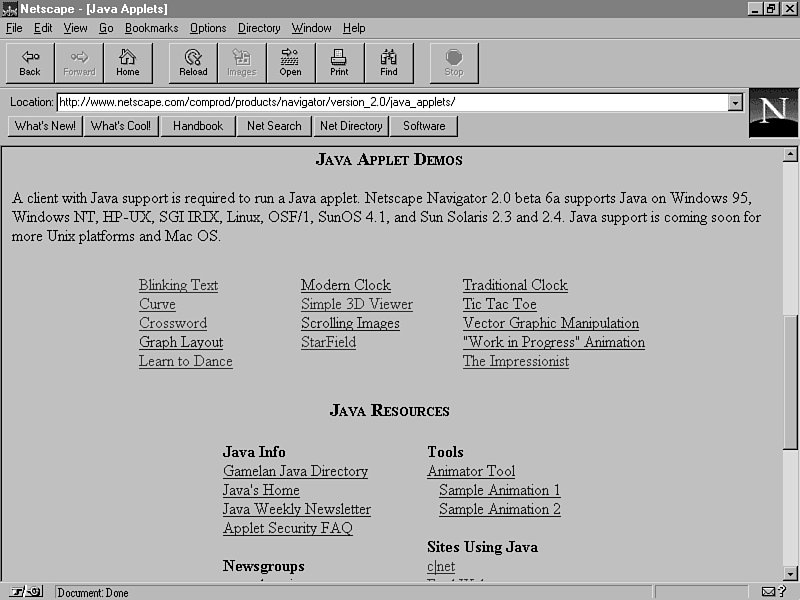This screenshot has height=600, width=800.
Task: Click the security key status icon
Action: click(x=26, y=592)
